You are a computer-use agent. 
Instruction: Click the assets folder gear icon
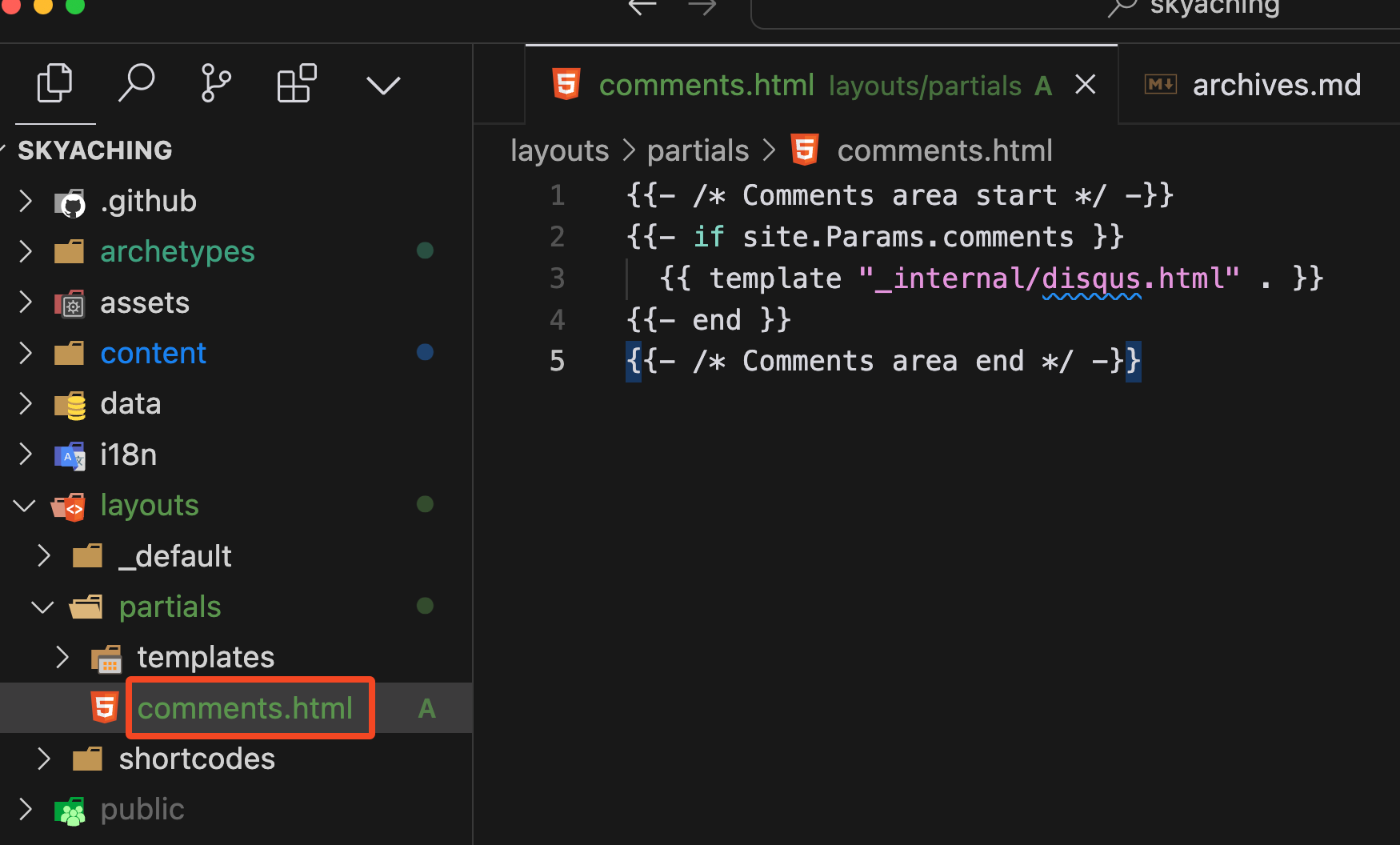70,303
